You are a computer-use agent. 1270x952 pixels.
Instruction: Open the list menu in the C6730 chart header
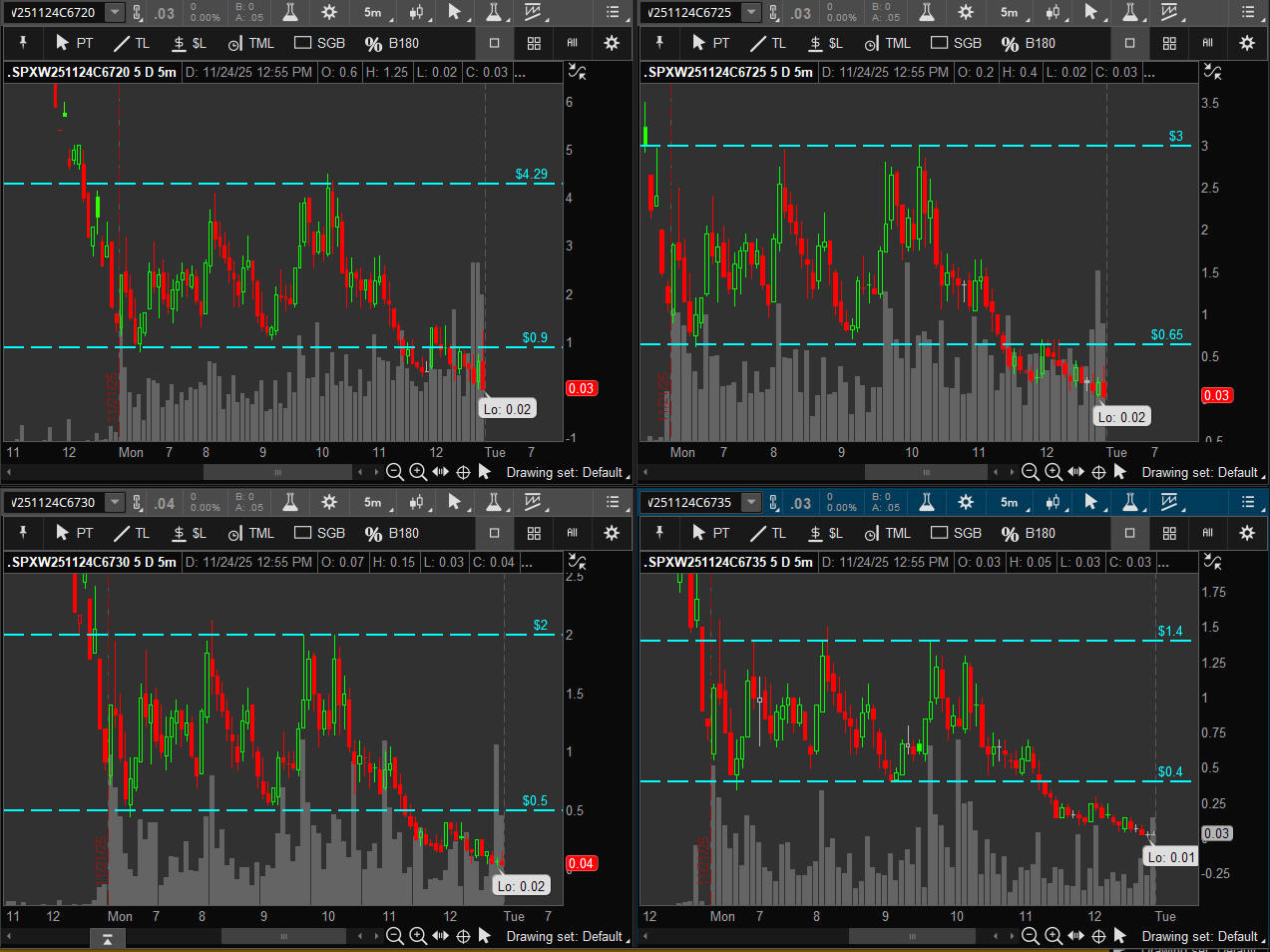(613, 502)
